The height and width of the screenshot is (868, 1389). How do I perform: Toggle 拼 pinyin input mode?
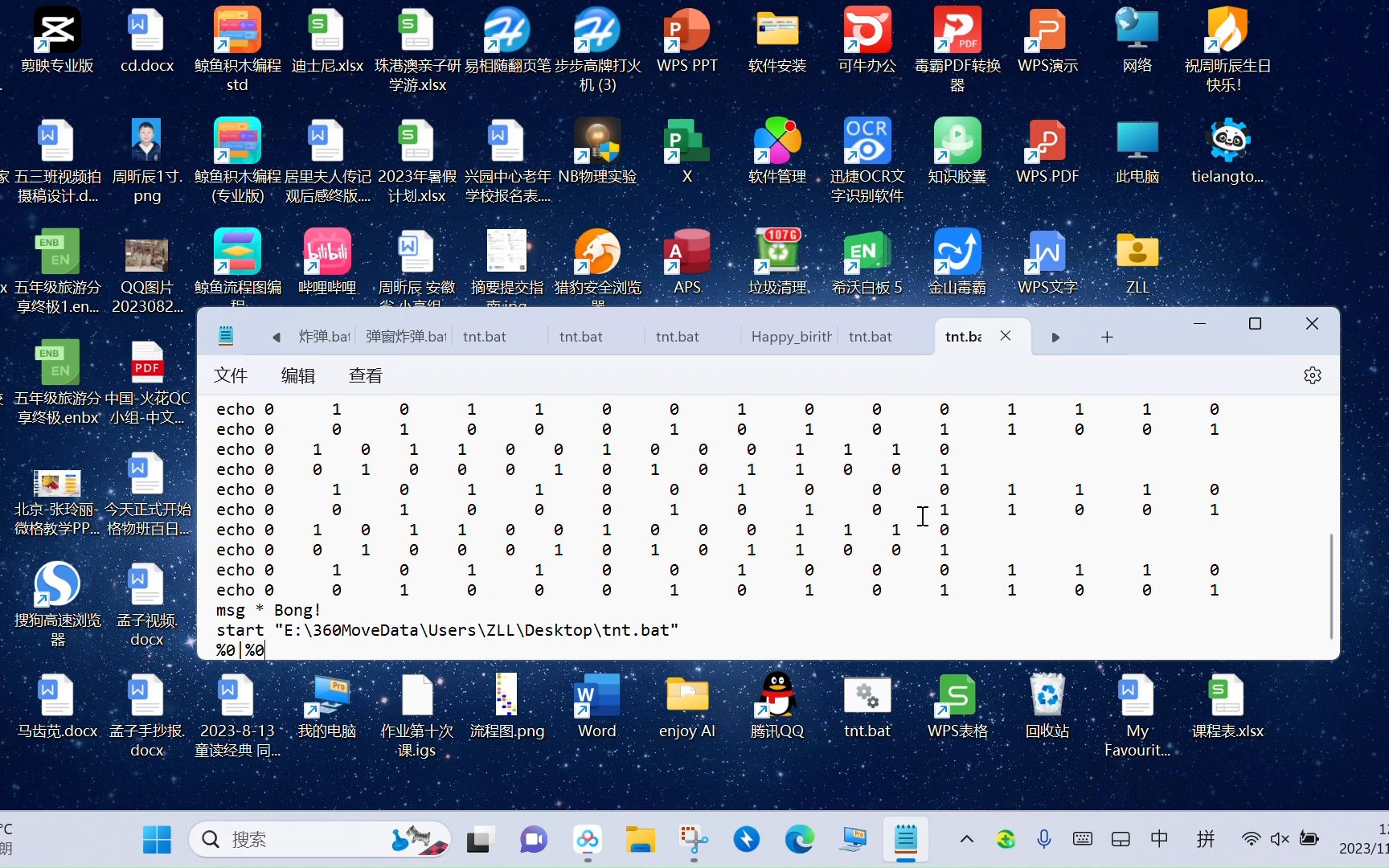(1205, 840)
